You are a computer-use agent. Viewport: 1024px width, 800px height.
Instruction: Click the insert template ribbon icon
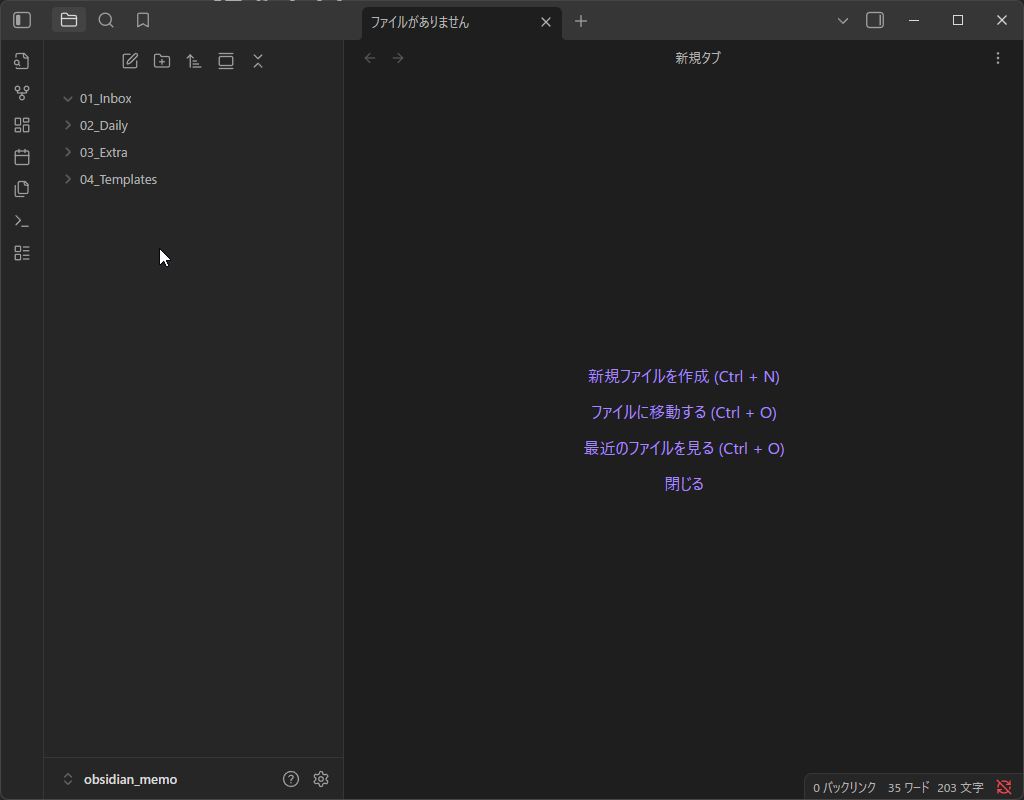pos(22,189)
